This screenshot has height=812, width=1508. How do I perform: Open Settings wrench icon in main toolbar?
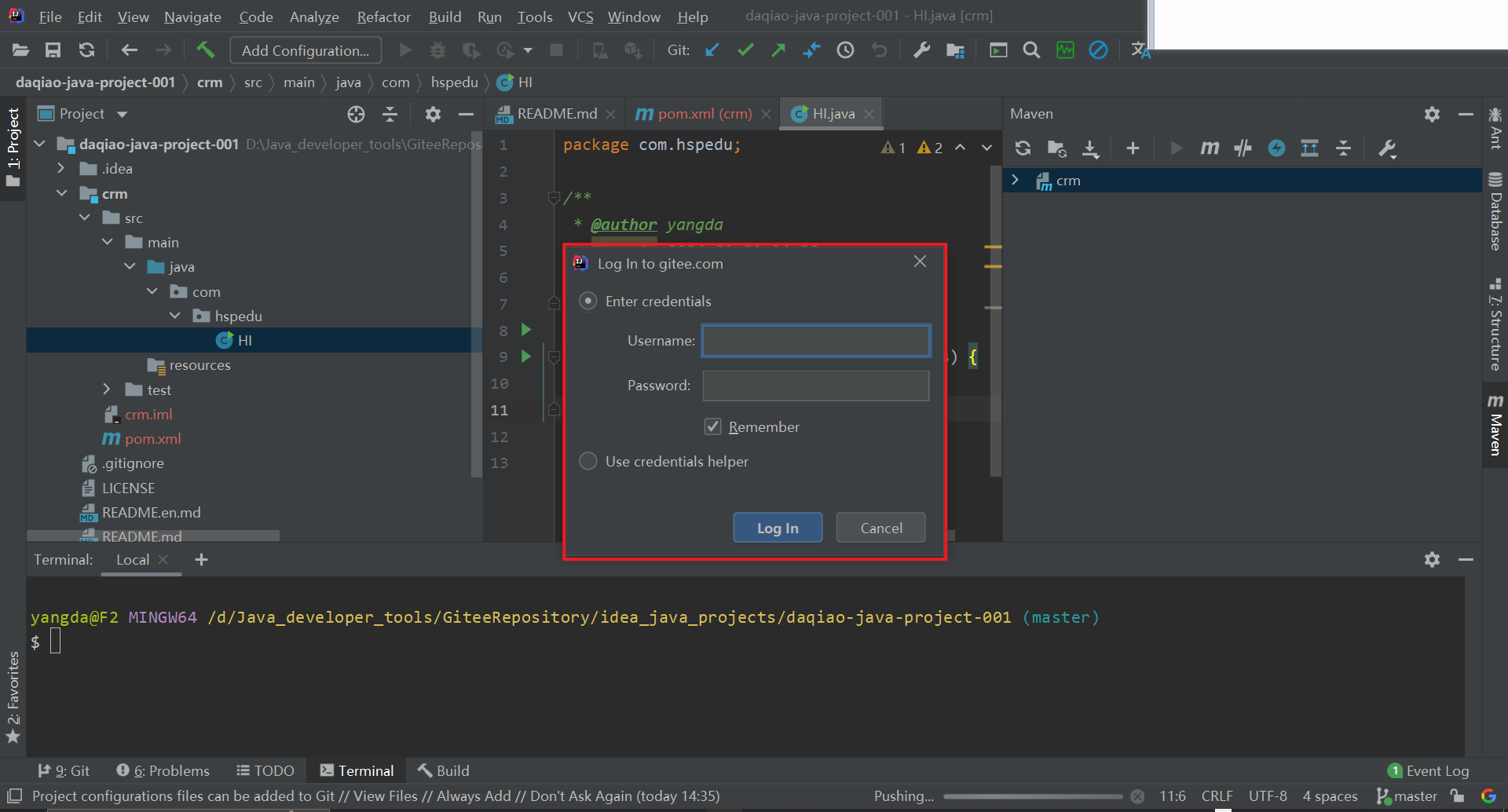click(921, 50)
